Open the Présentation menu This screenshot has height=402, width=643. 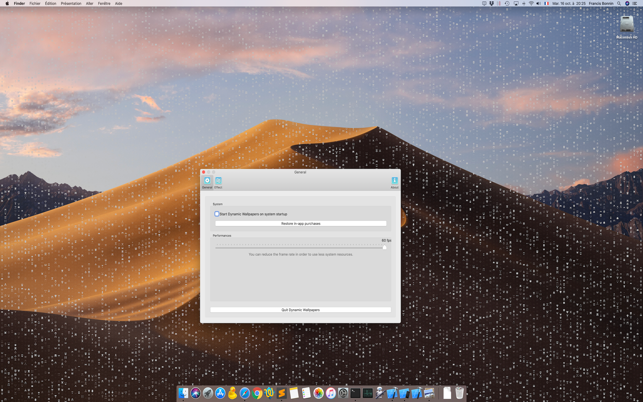71,3
